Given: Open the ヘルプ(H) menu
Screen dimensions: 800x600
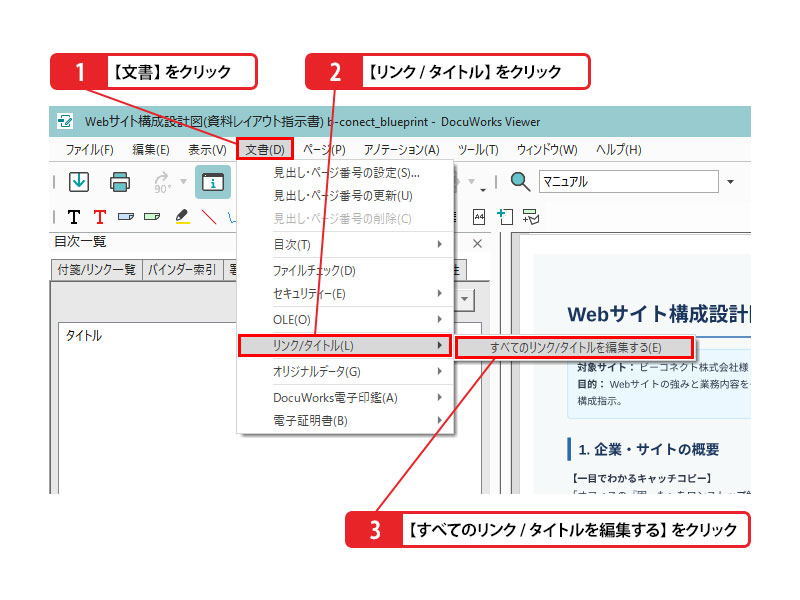Looking at the screenshot, I should [618, 149].
